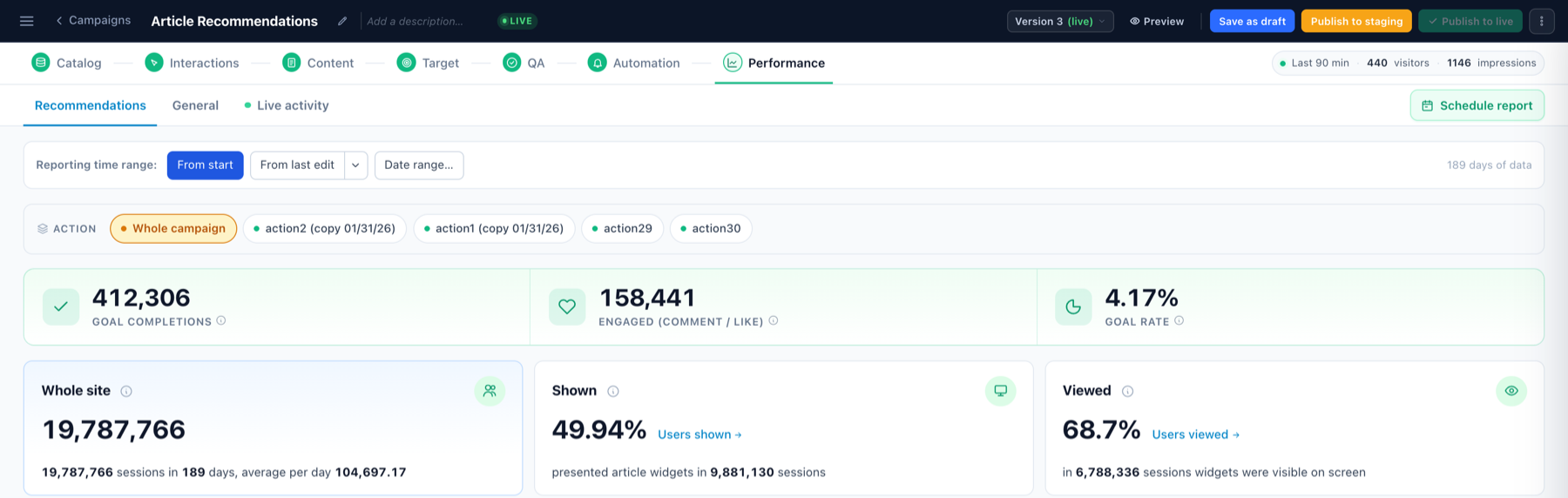
Task: Open the Version 3 (live) dropdown
Action: point(1060,21)
